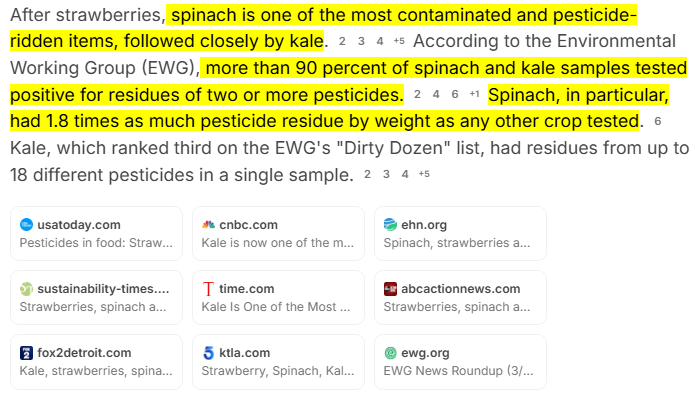Viewport: 695px width, 393px height.
Task: Open the time.com Kale article card
Action: click(278, 298)
